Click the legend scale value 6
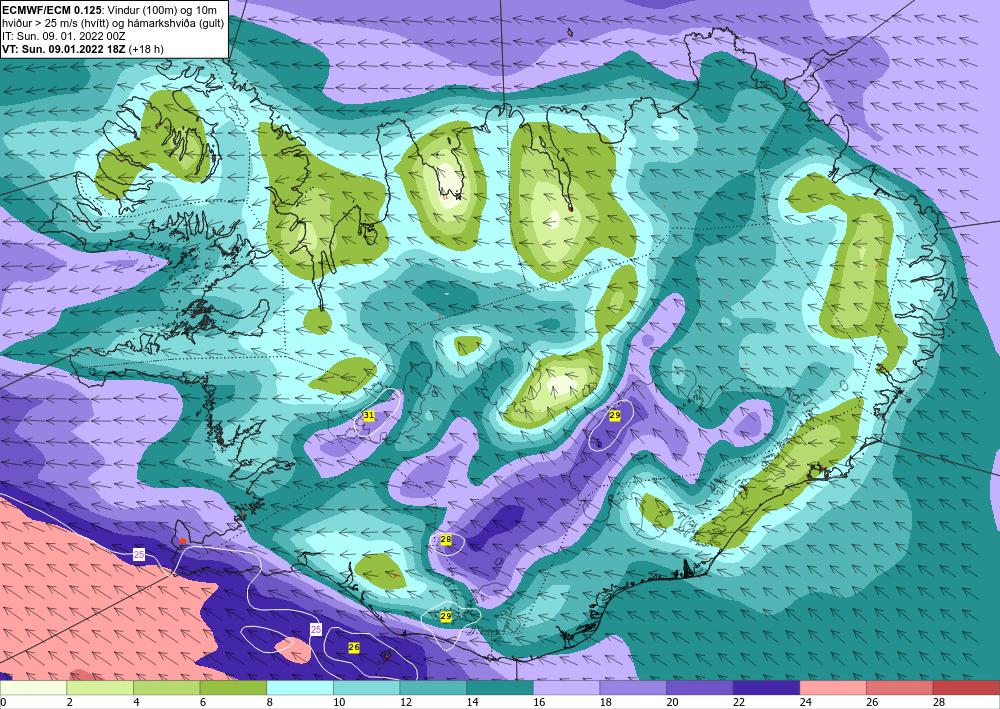 pos(202,703)
